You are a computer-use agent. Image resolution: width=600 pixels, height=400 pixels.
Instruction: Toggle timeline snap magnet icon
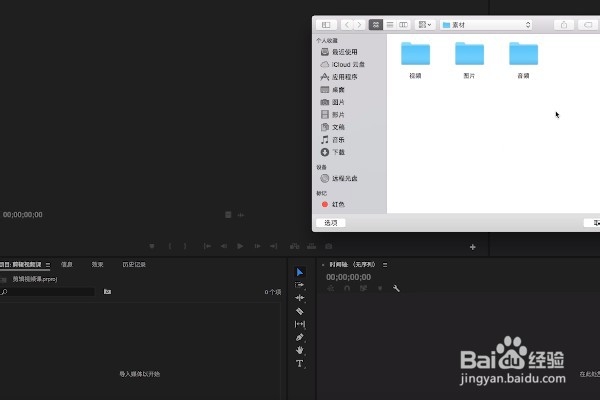[347, 288]
